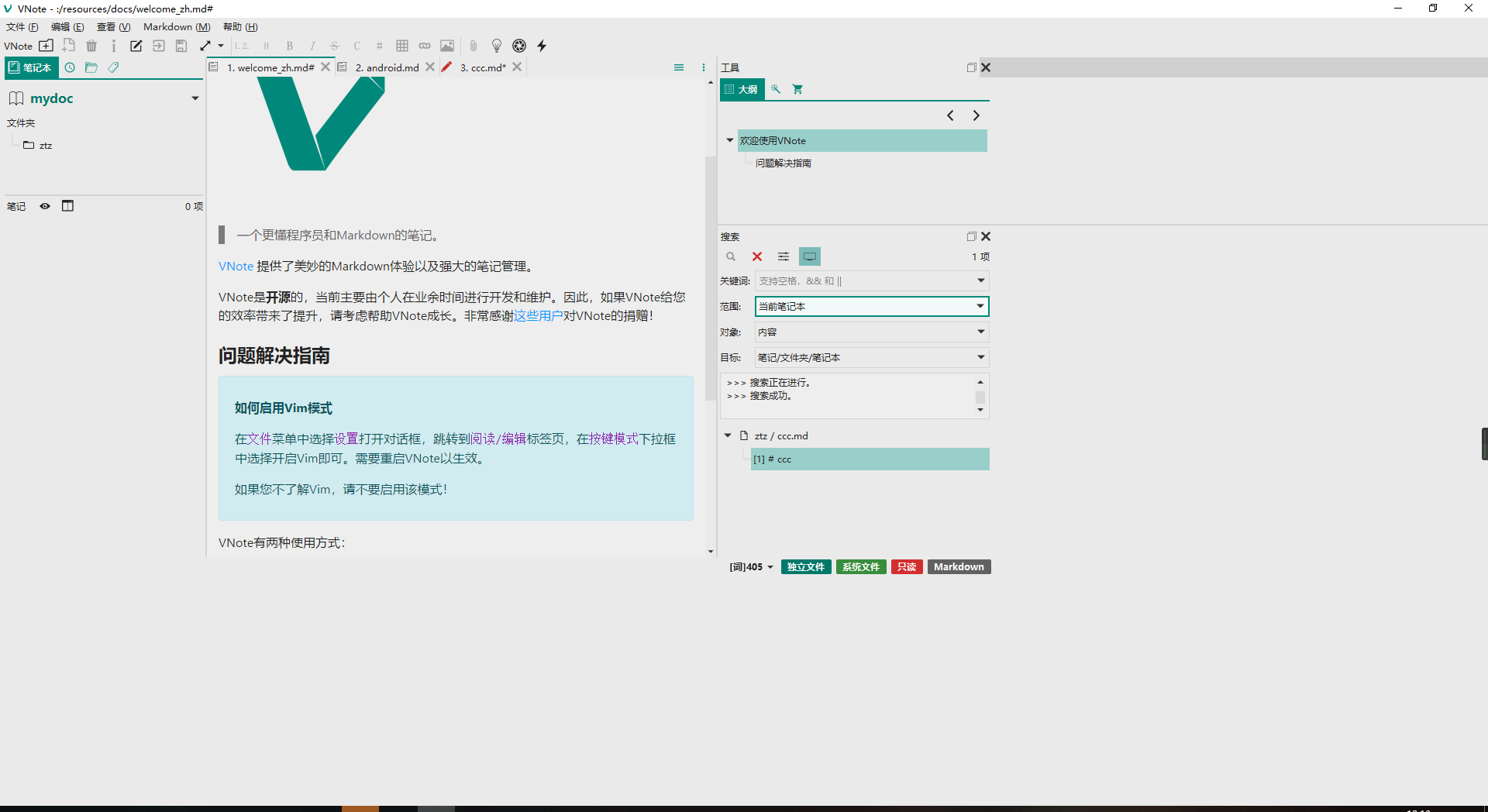Image resolution: width=1488 pixels, height=812 pixels.
Task: Insert a link via chain icon
Action: (425, 46)
